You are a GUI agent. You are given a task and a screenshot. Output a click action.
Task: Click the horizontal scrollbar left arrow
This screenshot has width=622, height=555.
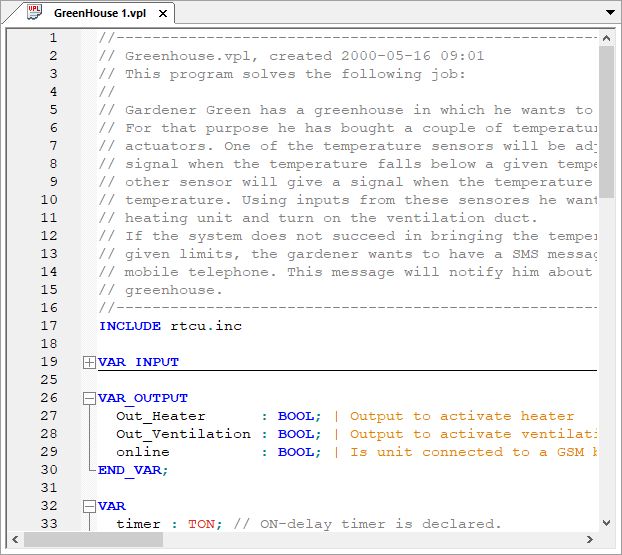click(14, 540)
